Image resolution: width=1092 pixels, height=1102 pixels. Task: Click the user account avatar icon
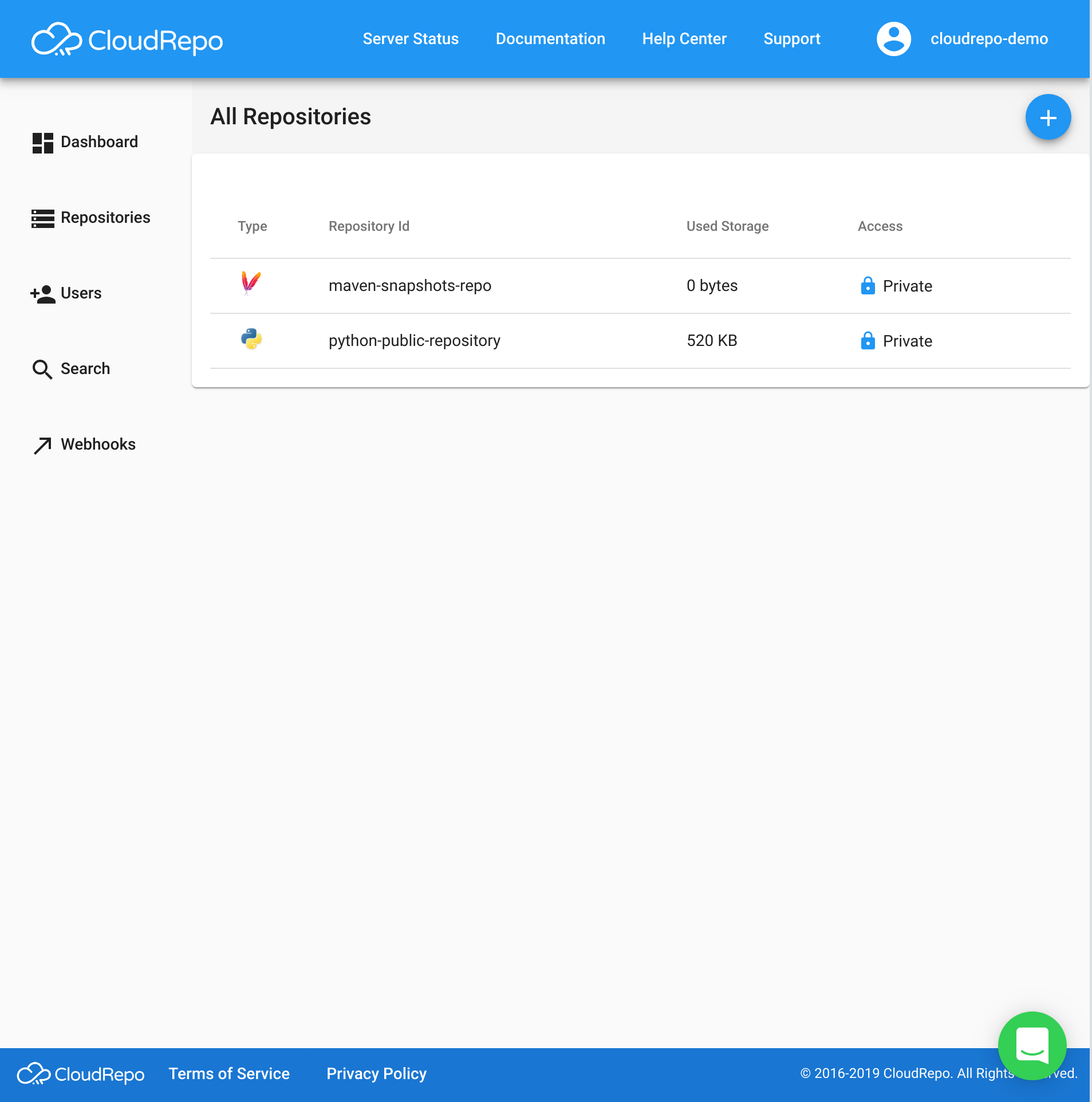tap(893, 39)
